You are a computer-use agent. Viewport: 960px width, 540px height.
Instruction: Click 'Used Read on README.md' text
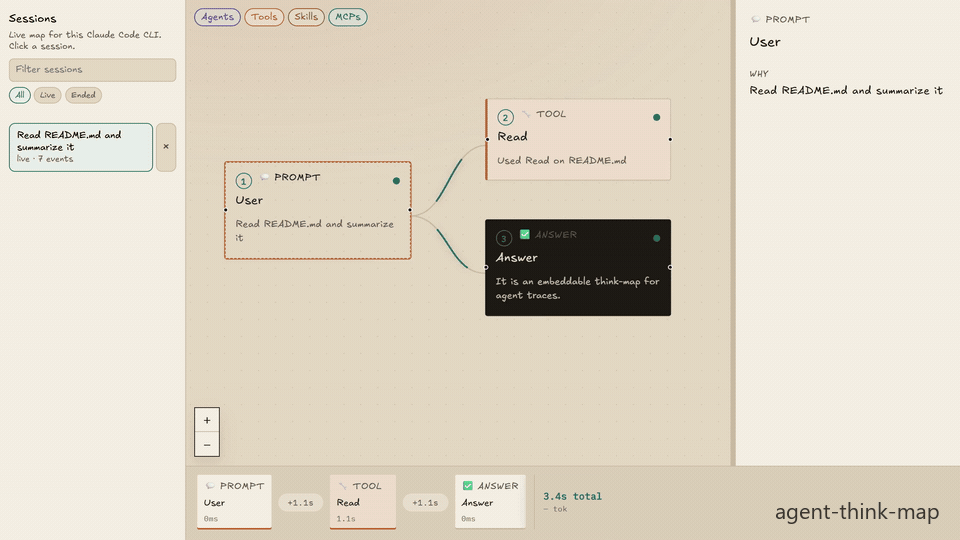coord(561,160)
